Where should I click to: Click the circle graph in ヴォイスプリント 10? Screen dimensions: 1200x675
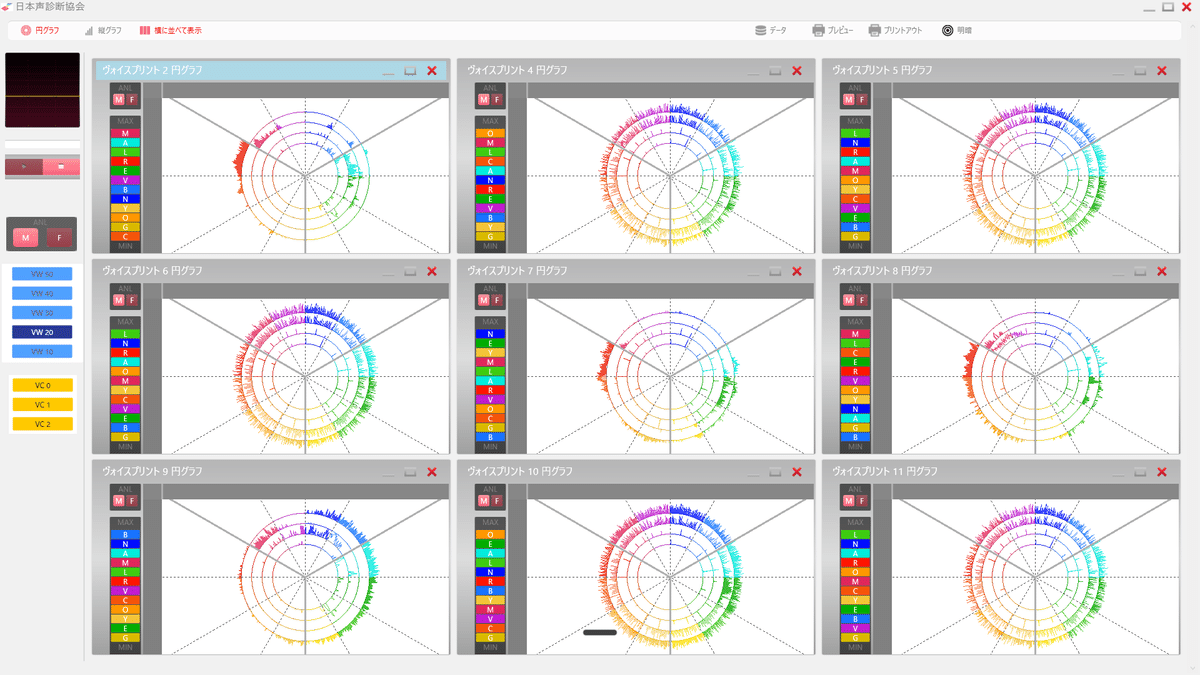point(670,576)
